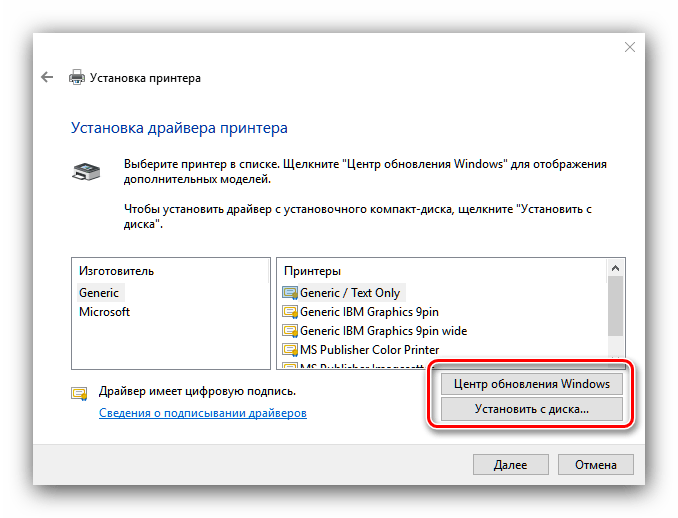
Task: Click the Generic IBM Graphics 9pin wide icon
Action: (290, 331)
